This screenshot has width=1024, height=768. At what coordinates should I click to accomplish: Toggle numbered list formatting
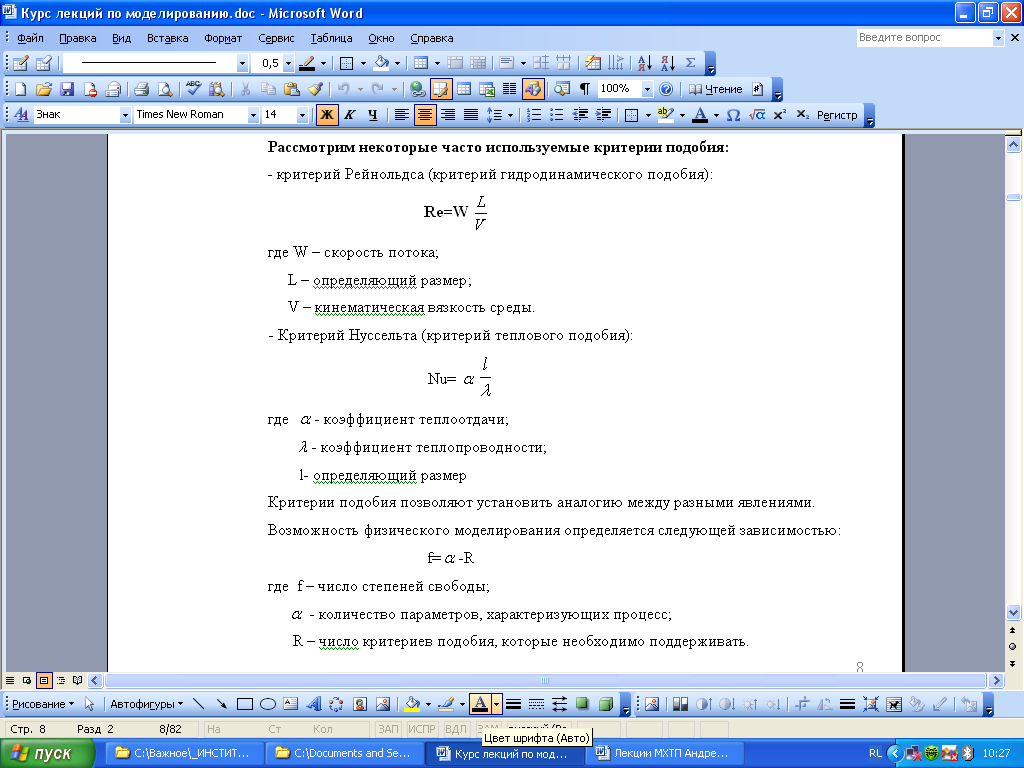534,115
